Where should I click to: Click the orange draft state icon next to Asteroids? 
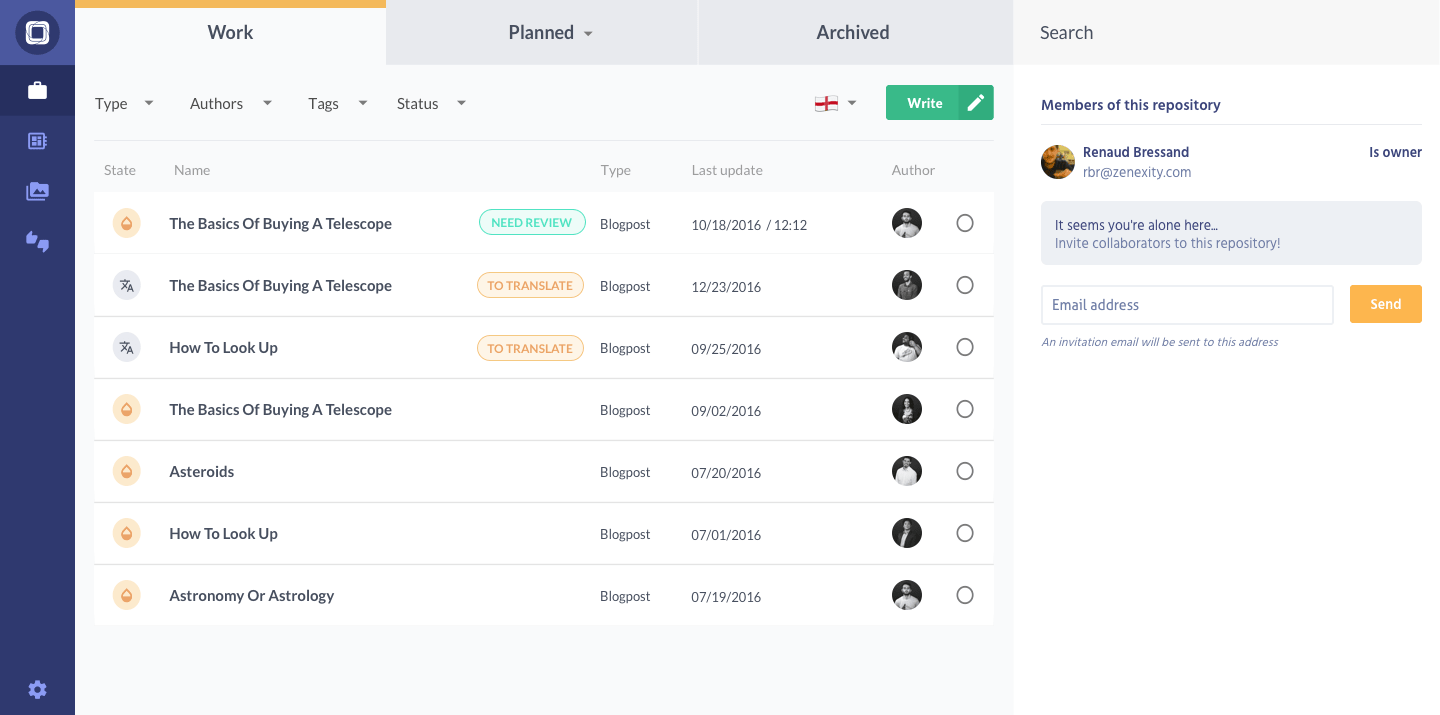click(127, 471)
